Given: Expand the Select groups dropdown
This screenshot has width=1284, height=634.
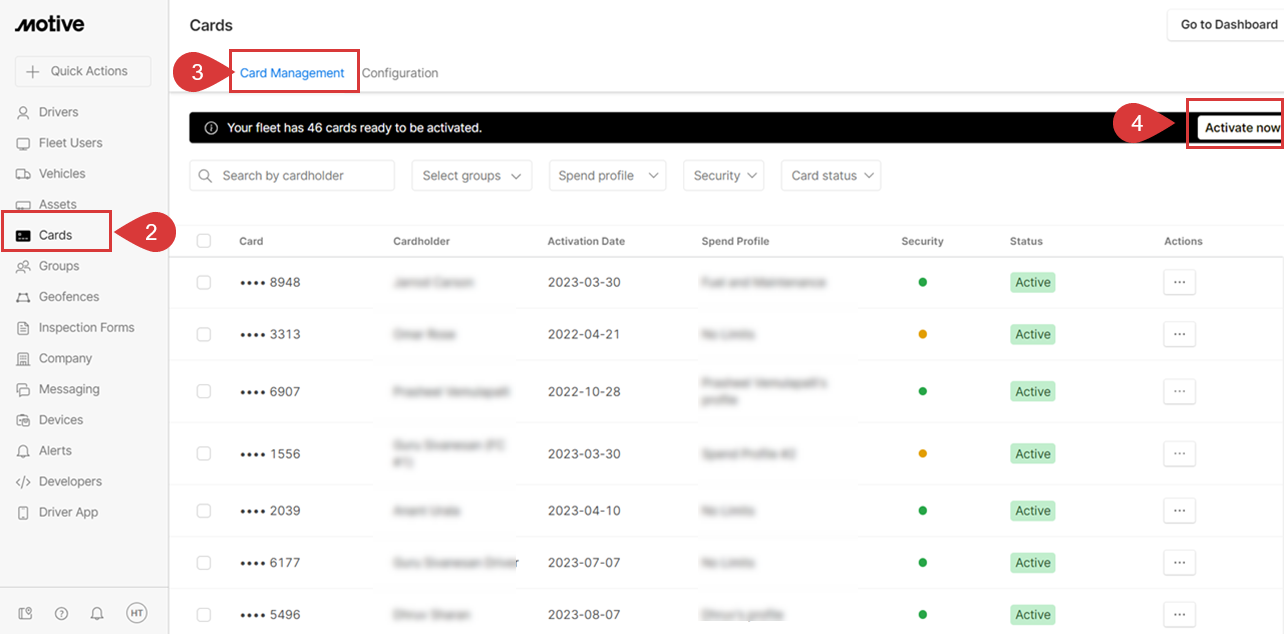Looking at the screenshot, I should [x=472, y=175].
